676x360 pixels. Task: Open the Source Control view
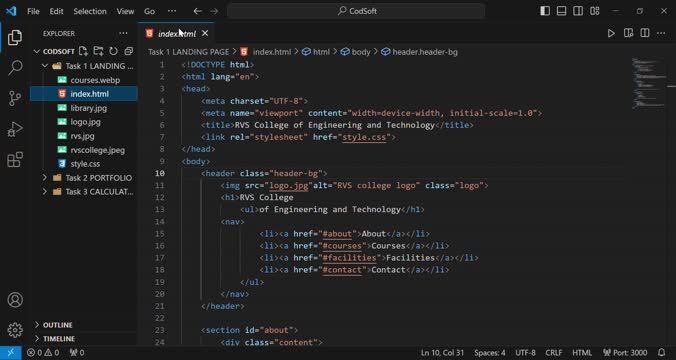click(15, 98)
